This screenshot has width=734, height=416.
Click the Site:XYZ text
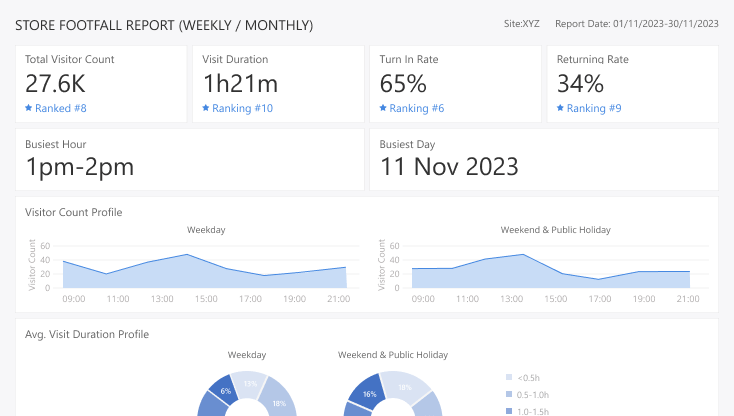tap(521, 24)
